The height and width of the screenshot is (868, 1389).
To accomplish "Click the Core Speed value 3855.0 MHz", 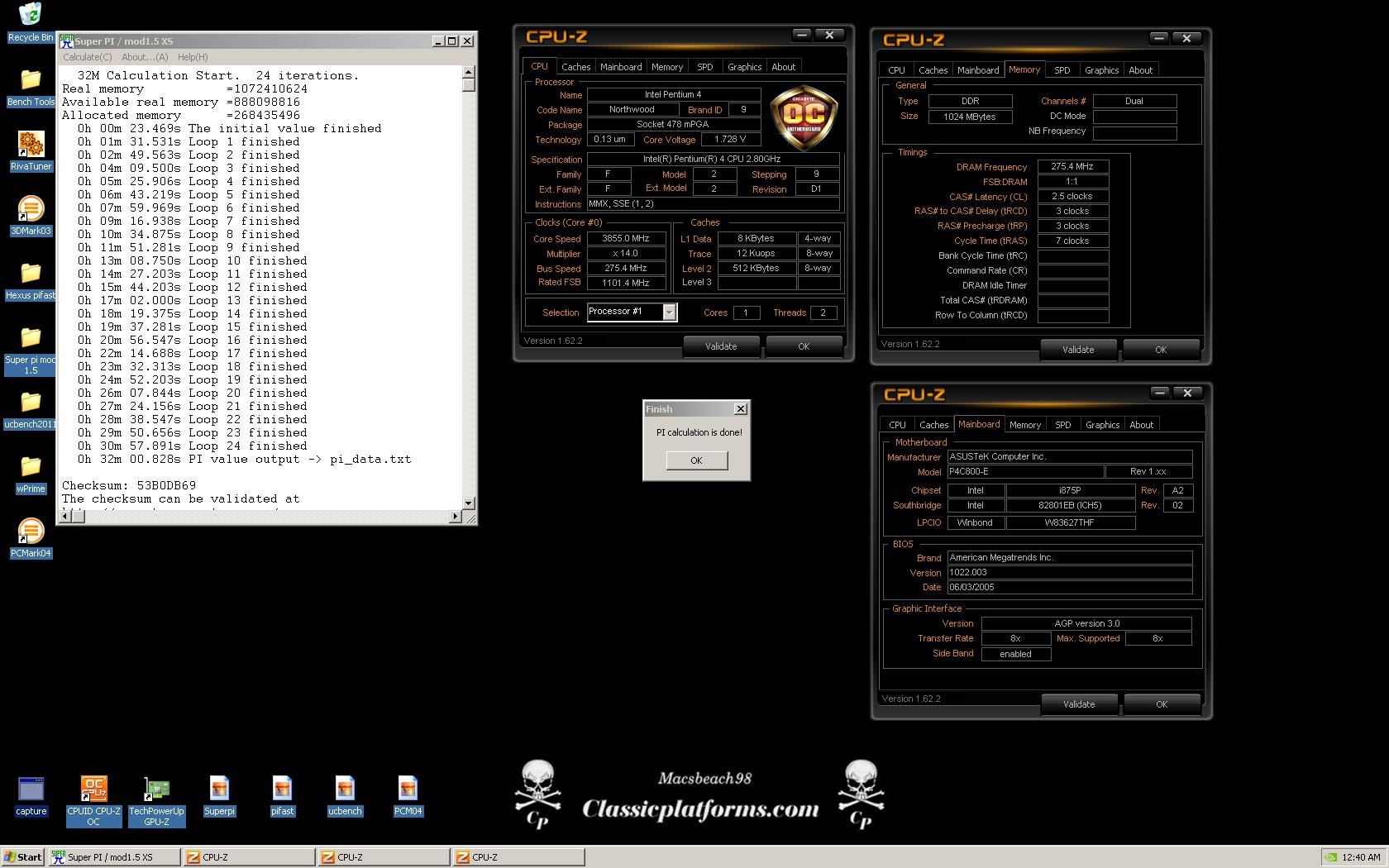I will pyautogui.click(x=626, y=238).
